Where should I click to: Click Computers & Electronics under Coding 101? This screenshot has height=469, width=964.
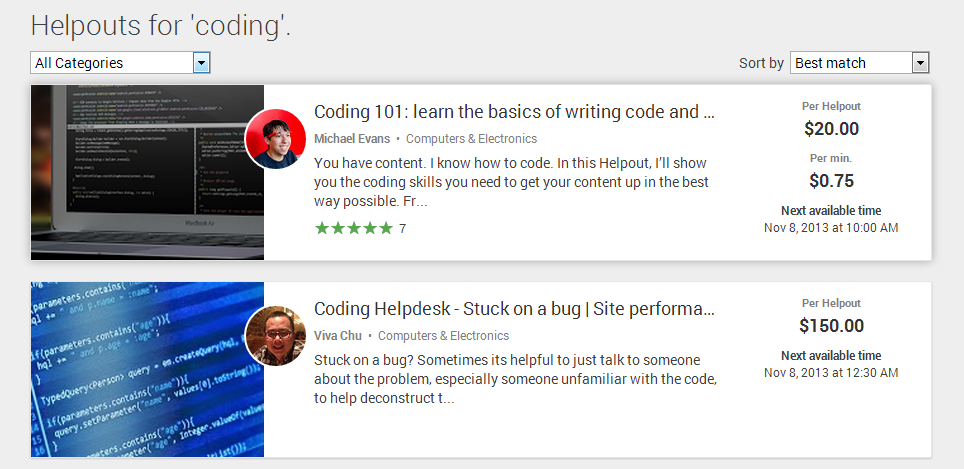click(x=471, y=139)
